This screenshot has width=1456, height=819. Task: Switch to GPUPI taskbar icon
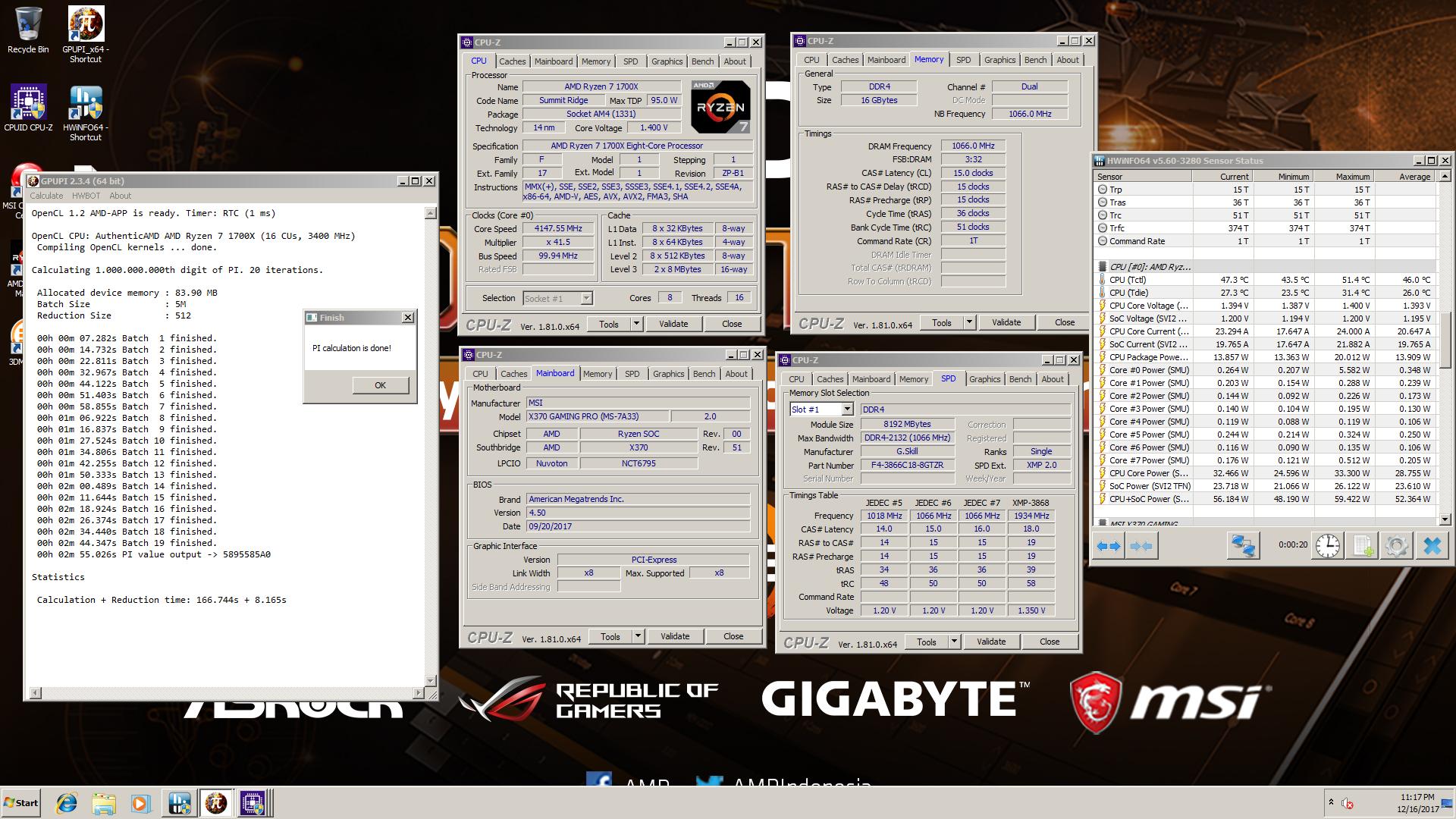[216, 803]
